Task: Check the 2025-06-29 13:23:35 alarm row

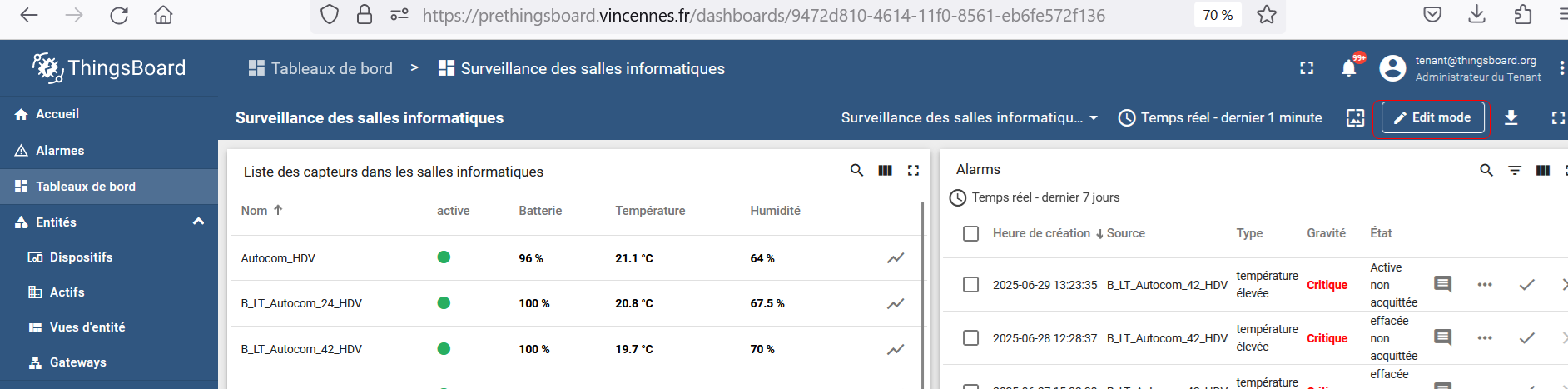Action: click(970, 285)
